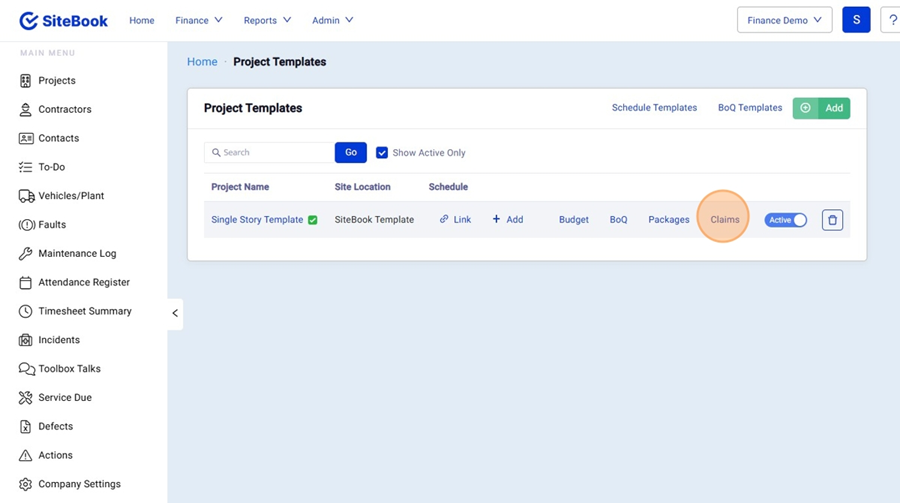900x503 pixels.
Task: Click the help question mark icon
Action: [x=892, y=20]
